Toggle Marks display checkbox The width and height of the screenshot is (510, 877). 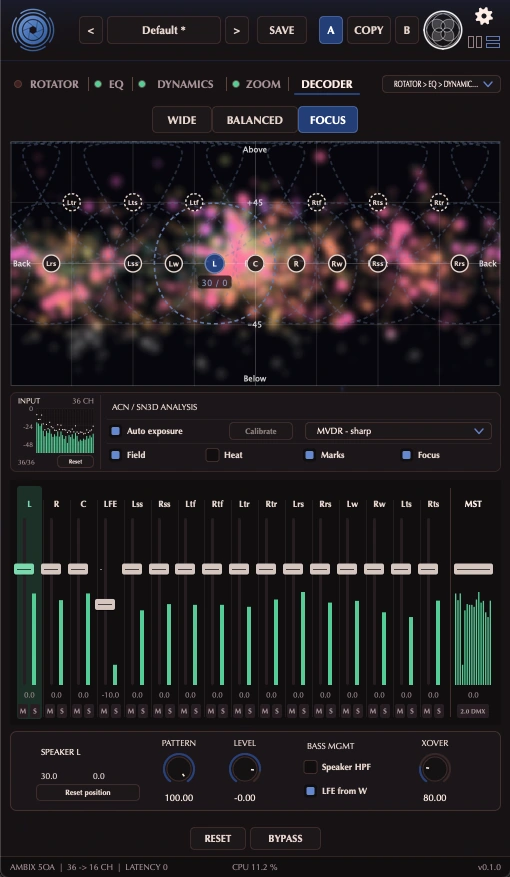pyautogui.click(x=309, y=455)
